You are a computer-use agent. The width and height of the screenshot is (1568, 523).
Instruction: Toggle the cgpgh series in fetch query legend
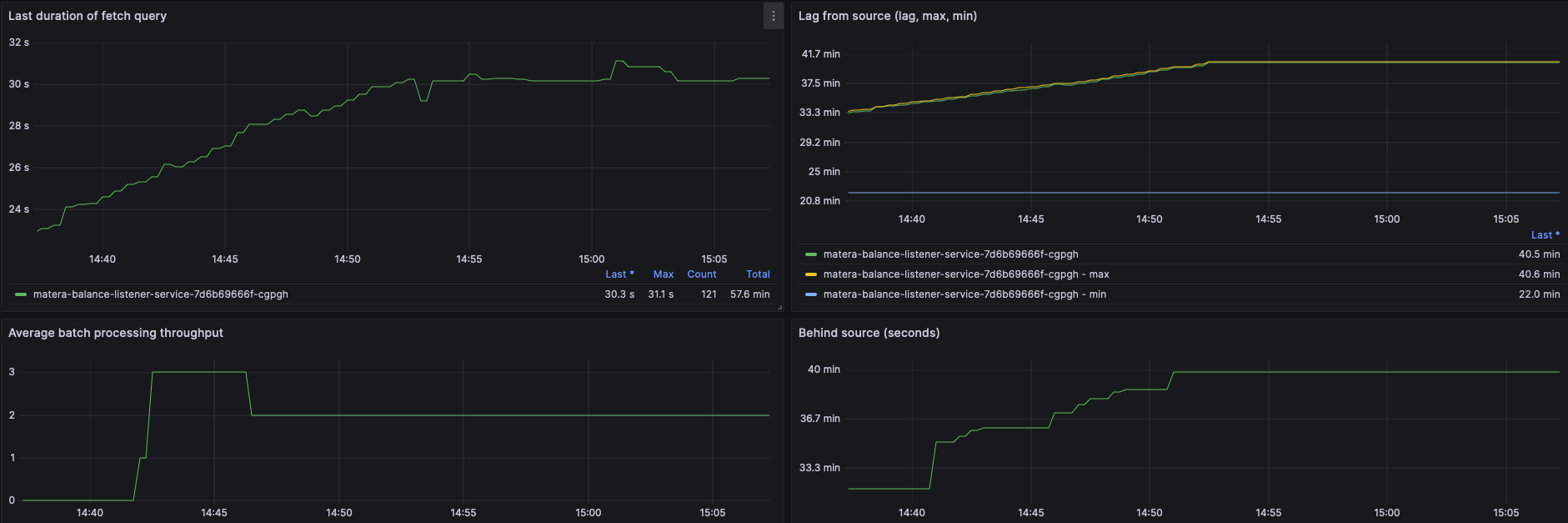(161, 294)
